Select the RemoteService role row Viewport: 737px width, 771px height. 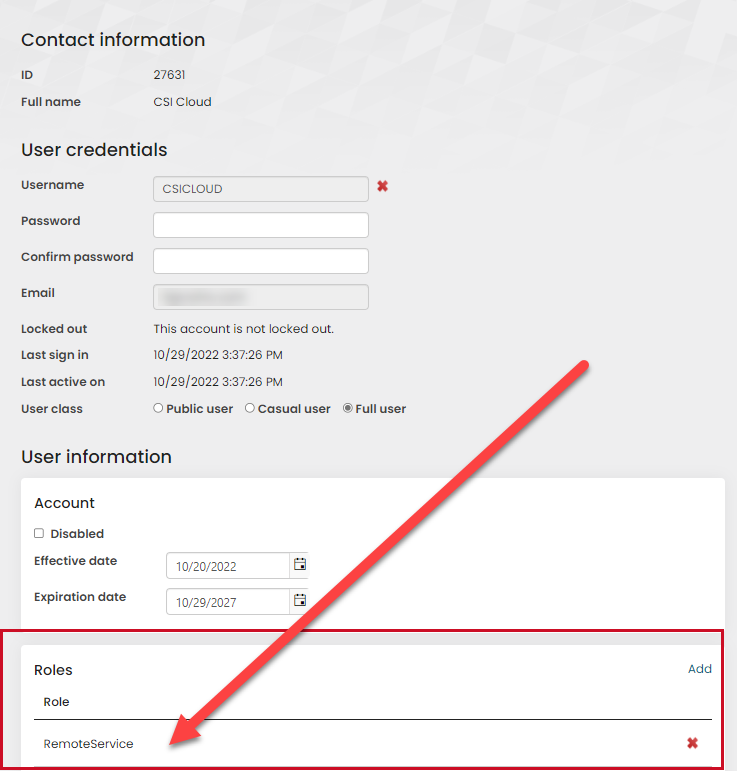pyautogui.click(x=89, y=744)
